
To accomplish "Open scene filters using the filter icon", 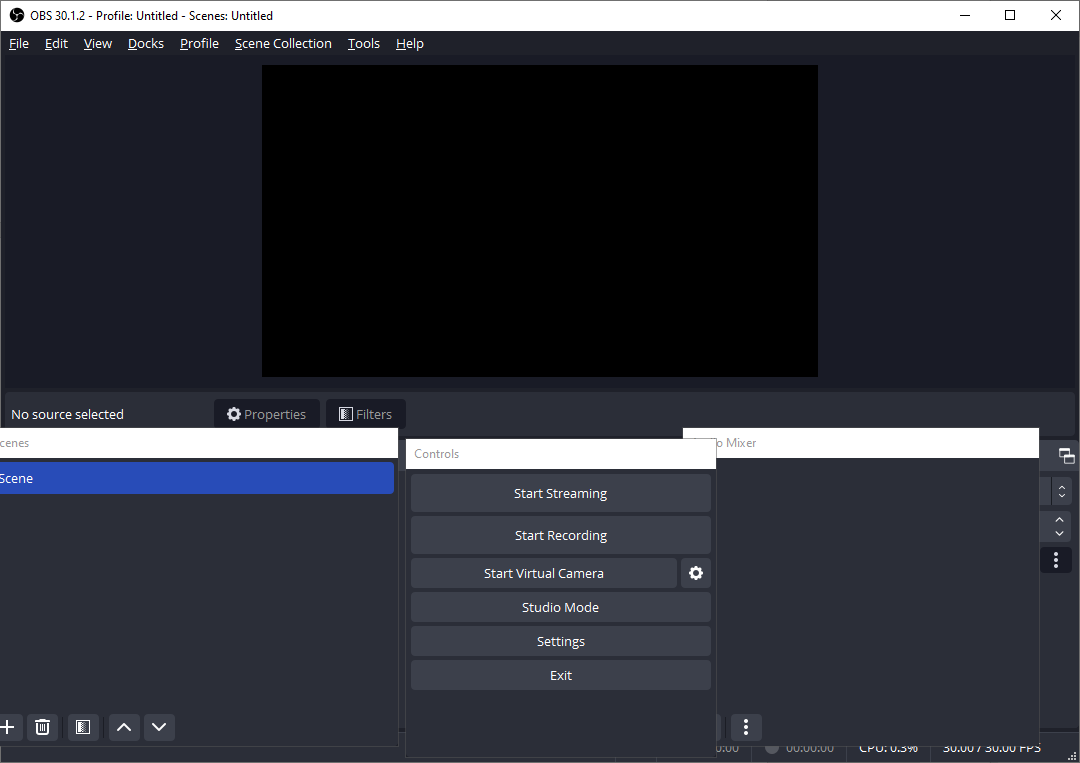I will click(x=83, y=727).
